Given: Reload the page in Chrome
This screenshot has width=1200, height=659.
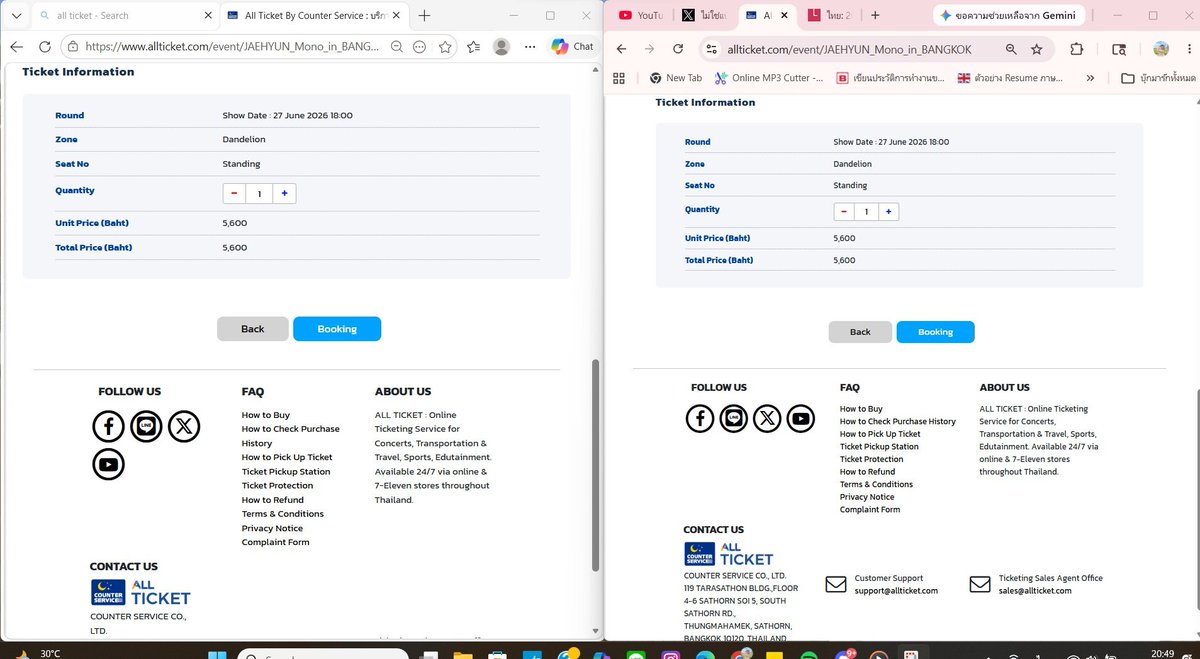Looking at the screenshot, I should (x=678, y=49).
